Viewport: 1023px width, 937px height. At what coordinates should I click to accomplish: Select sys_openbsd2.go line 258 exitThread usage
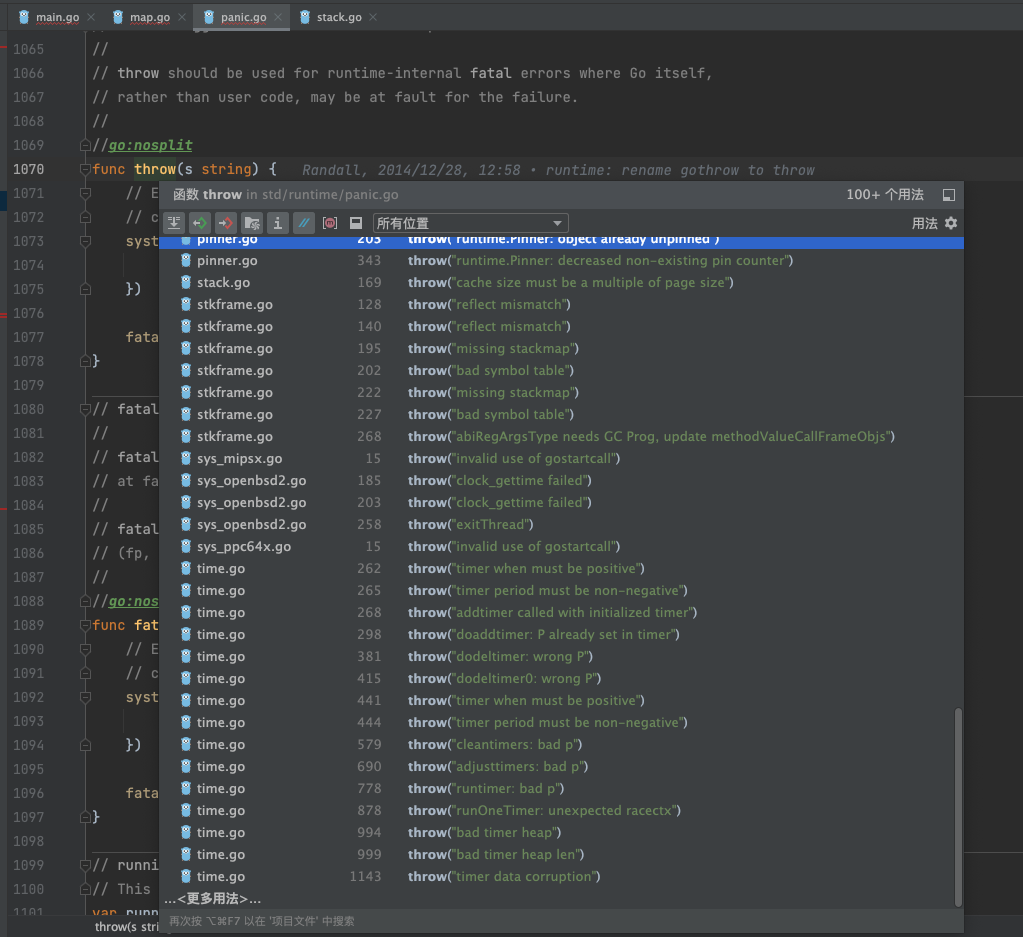point(561,525)
